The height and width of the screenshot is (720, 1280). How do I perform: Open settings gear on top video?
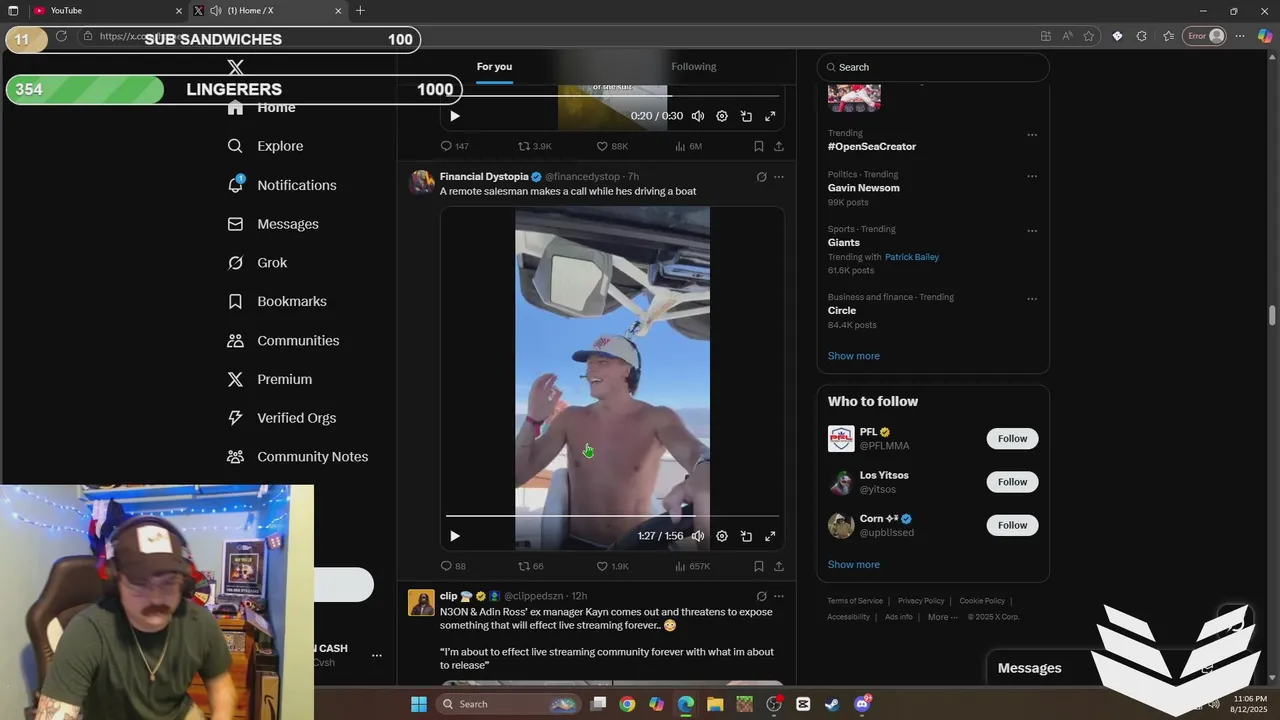click(722, 116)
